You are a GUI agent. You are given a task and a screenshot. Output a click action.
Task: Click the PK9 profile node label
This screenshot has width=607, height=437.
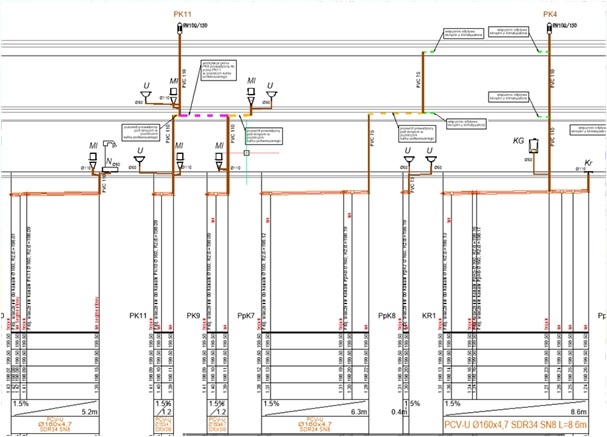tap(194, 317)
